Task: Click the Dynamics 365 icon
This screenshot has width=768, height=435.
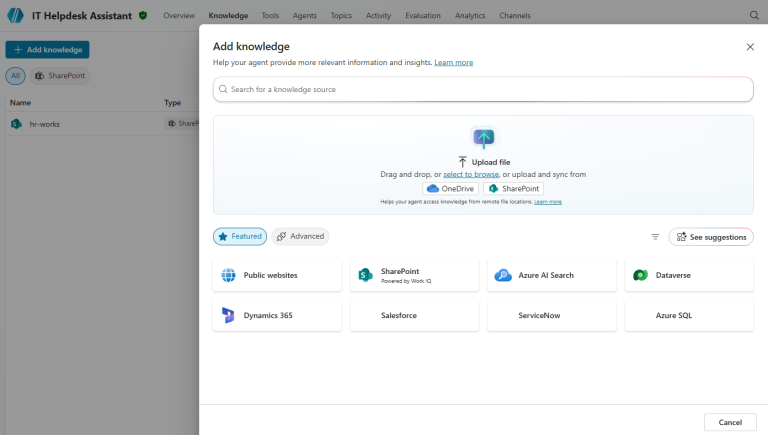Action: (x=228, y=315)
